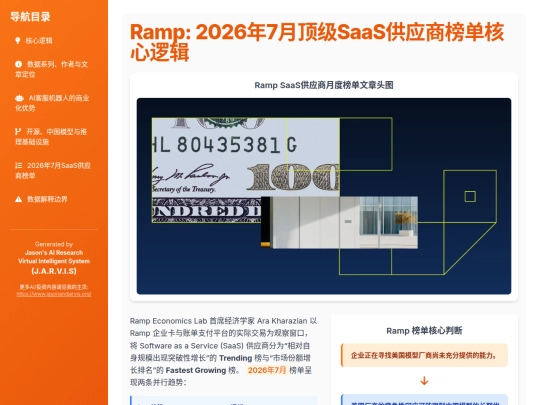Screen dimensions: 540x405
Task: Click the warning triangle icon beside 数据解释边界
Action: 19,199
